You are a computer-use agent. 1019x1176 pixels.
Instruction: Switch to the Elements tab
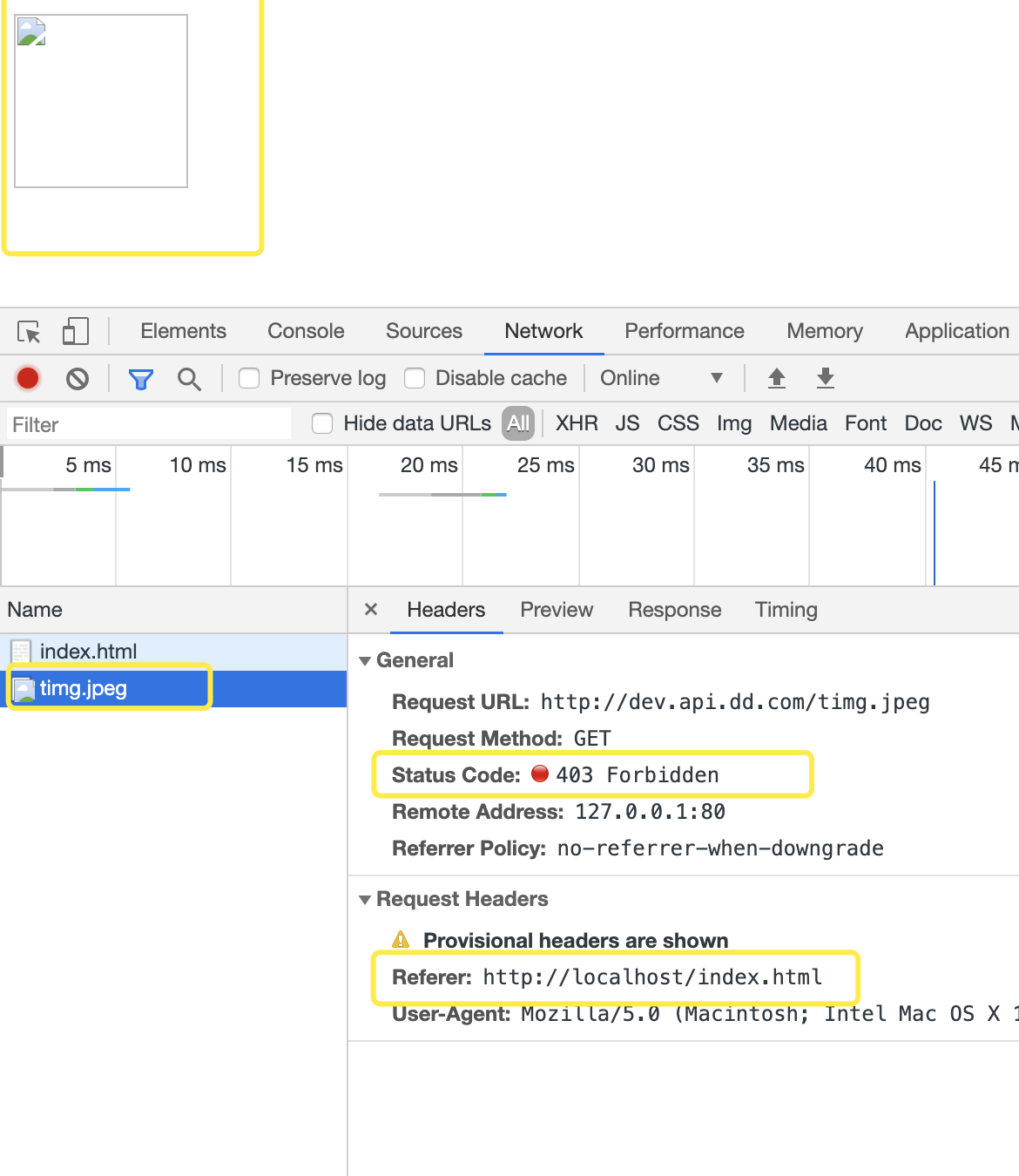(183, 331)
